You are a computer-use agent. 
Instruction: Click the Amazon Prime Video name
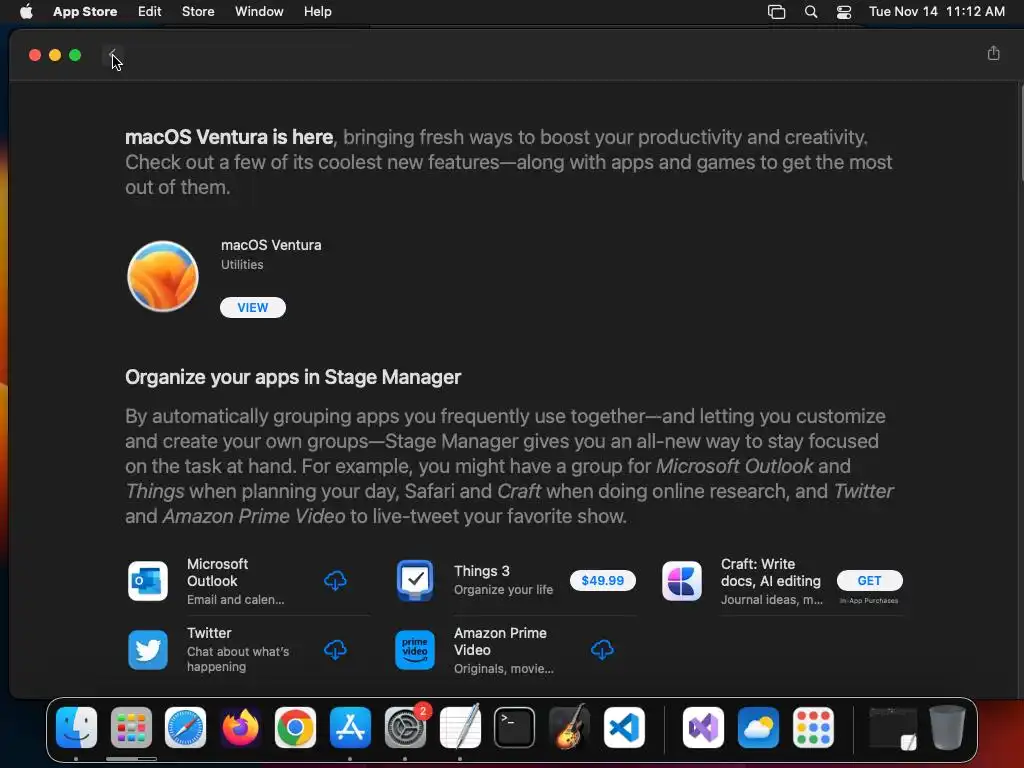coord(500,641)
